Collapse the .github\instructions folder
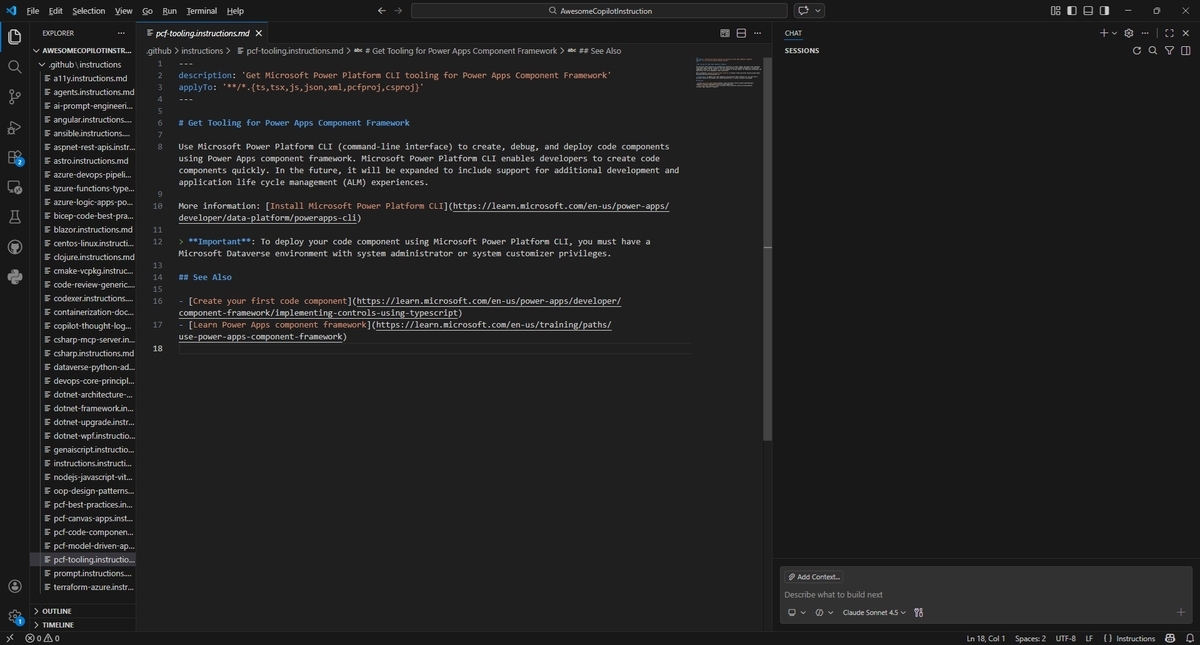Screen dimensions: 1200x645 [84, 64]
